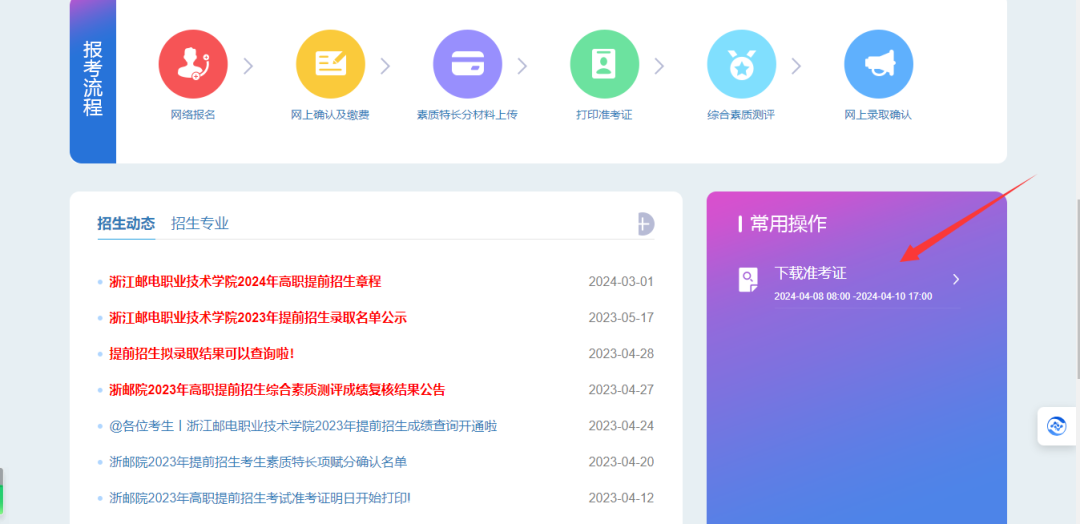Click the 下载准考证 entry text
The image size is (1080, 524).
point(811,273)
